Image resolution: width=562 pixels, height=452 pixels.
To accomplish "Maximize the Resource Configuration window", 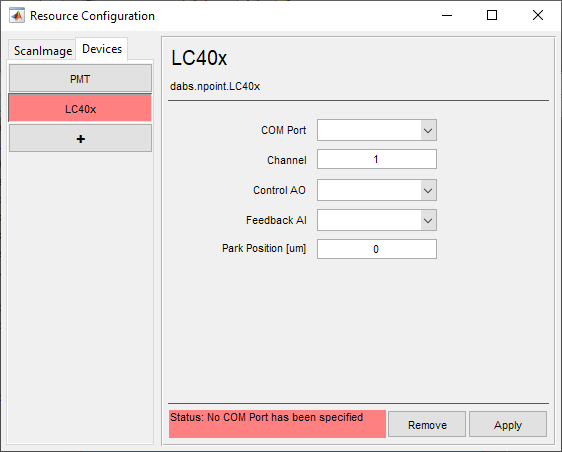I will coord(492,15).
